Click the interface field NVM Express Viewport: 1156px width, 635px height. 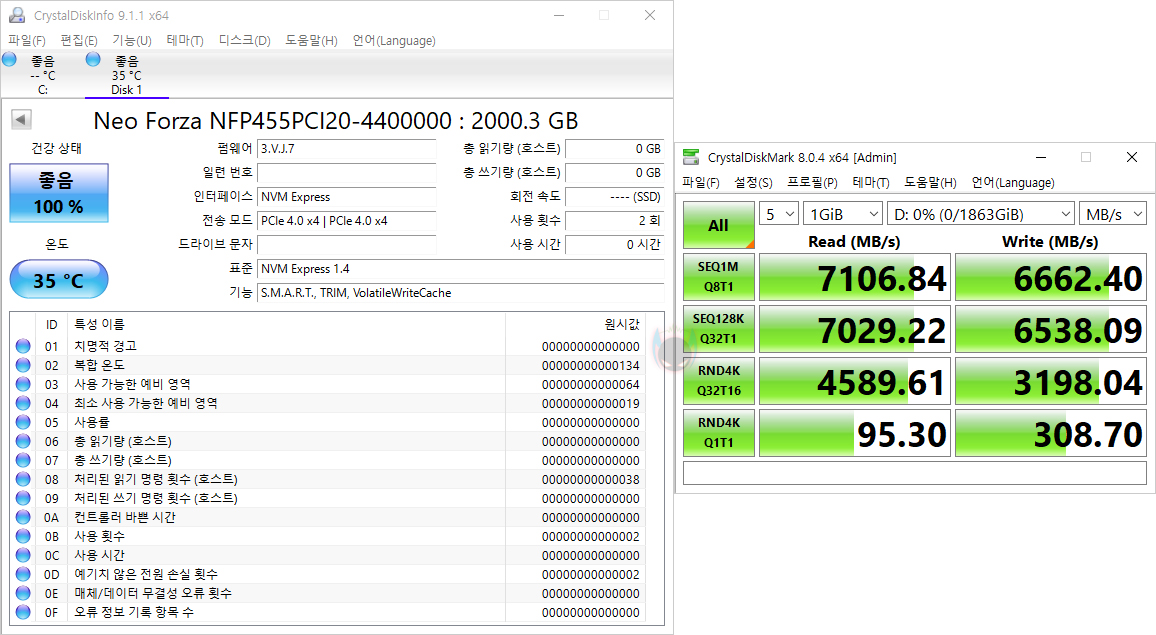[347, 197]
